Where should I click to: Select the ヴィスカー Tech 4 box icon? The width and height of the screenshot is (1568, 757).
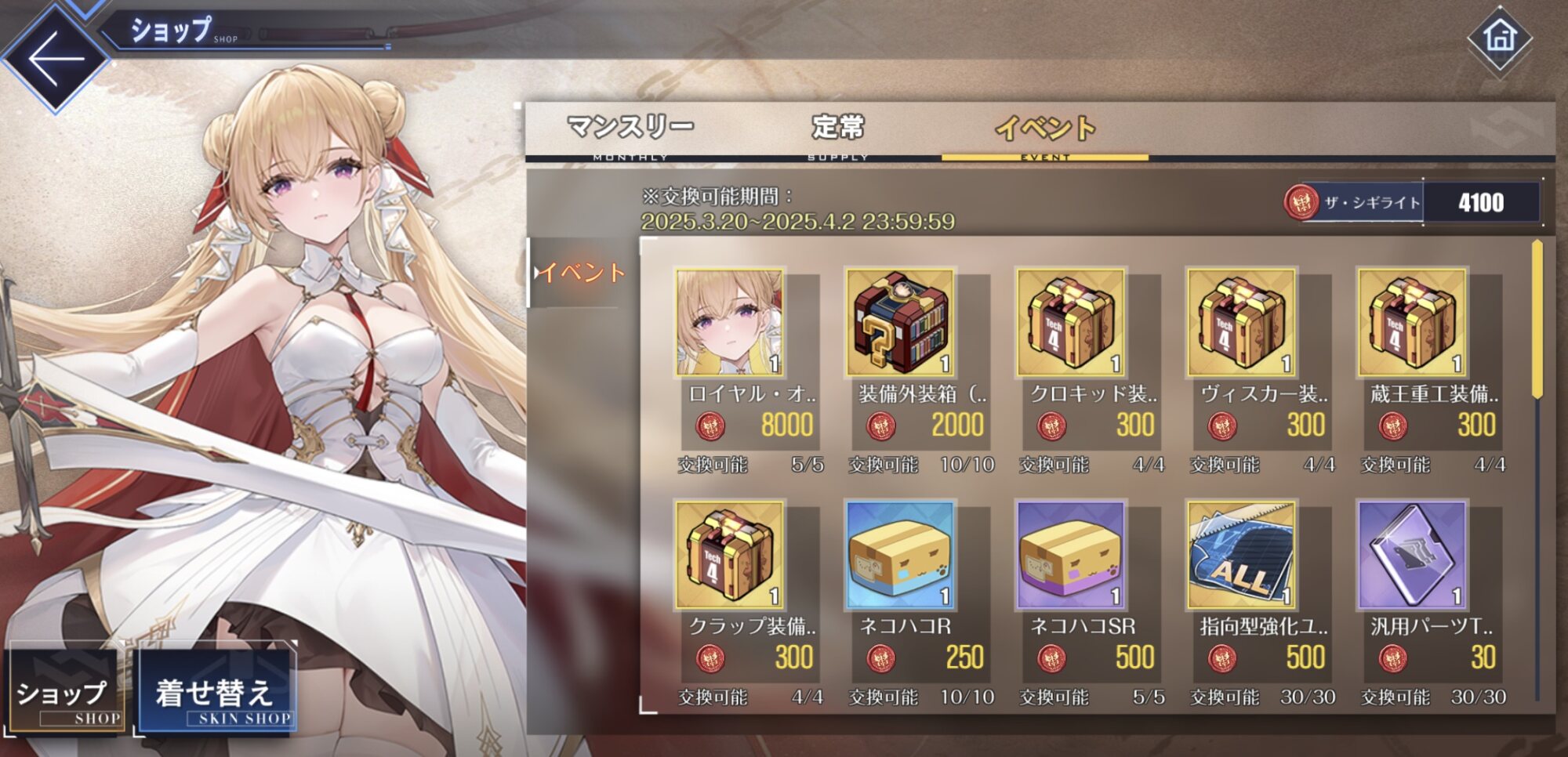(1241, 323)
